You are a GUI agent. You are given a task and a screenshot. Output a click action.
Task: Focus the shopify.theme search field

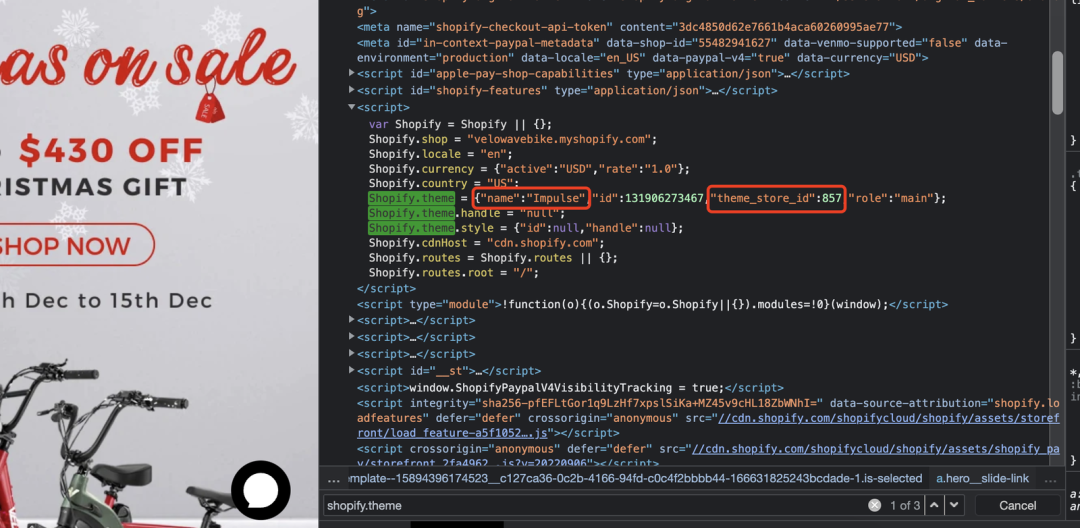595,505
